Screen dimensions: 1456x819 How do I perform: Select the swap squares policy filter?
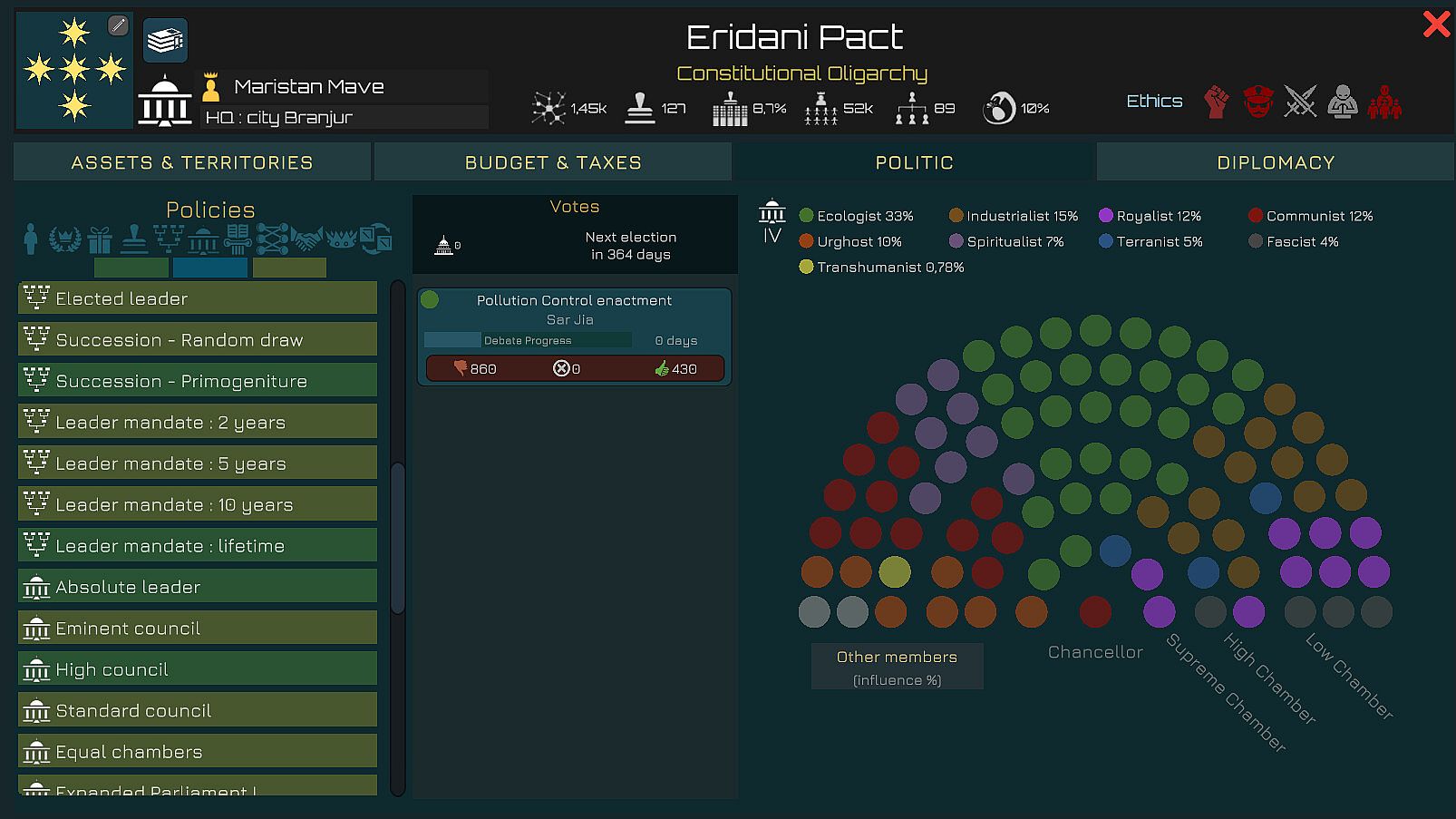[375, 239]
